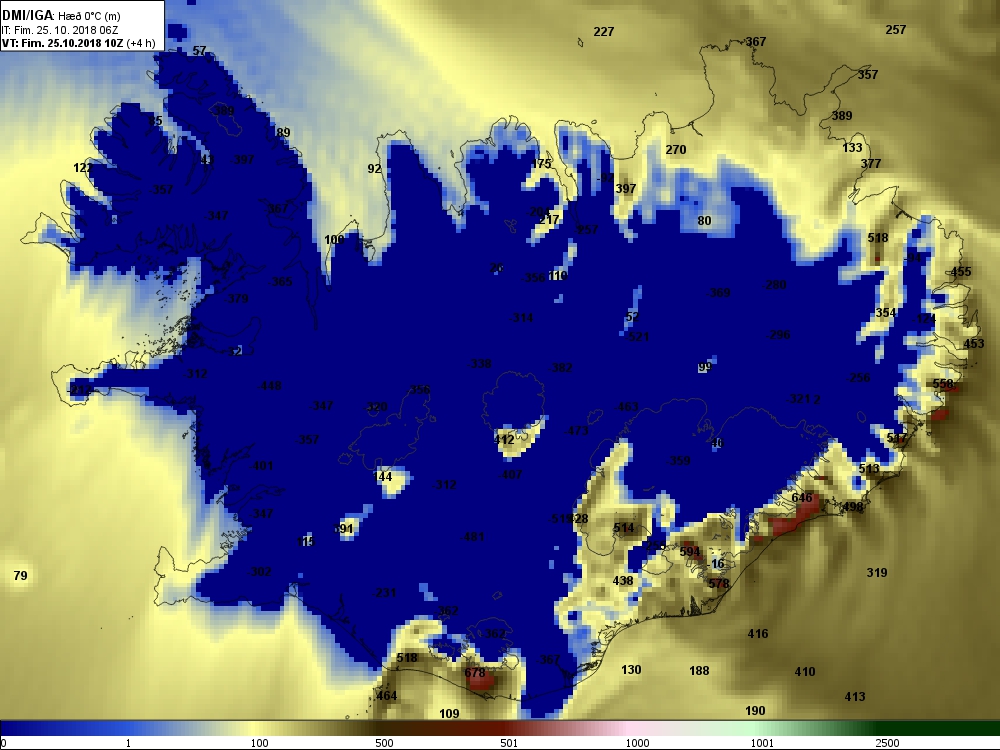Screen dimensions: 1000x750
Task: Select the map value 453
Action: [974, 343]
